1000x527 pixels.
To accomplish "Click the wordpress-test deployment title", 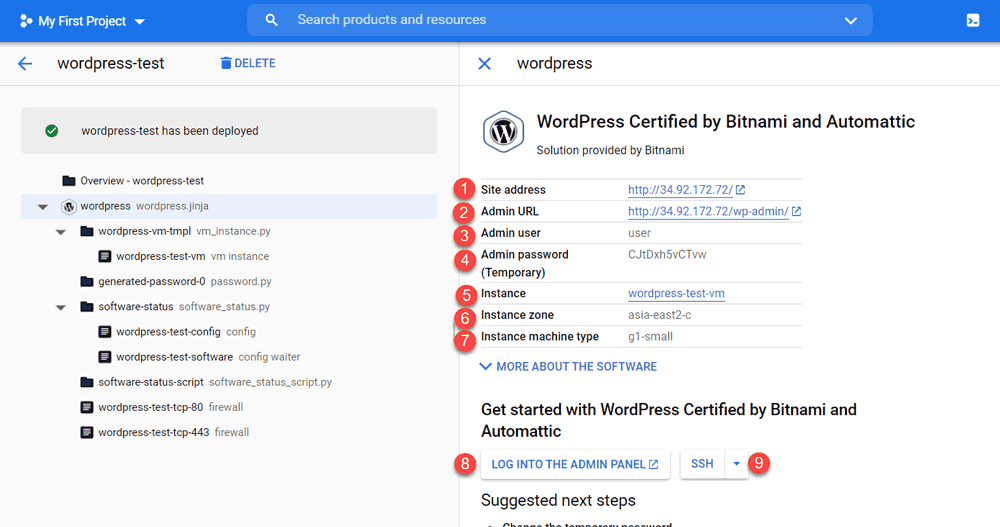I will 110,63.
